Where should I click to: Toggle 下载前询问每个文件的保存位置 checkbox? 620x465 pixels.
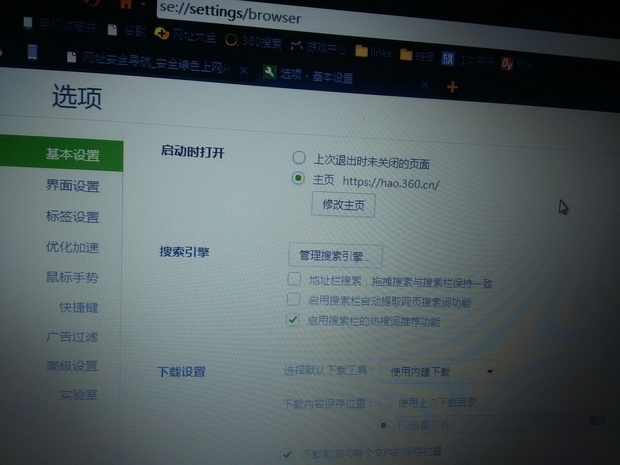point(287,454)
